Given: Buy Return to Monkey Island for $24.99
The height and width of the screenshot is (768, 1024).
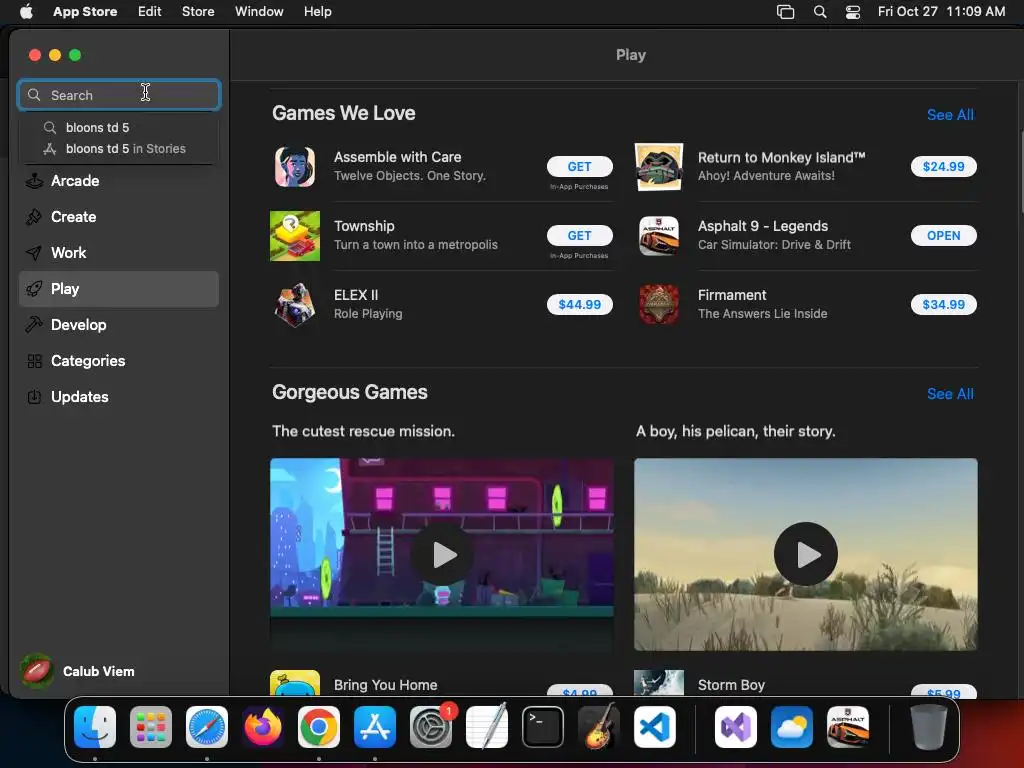Looking at the screenshot, I should click(x=943, y=167).
